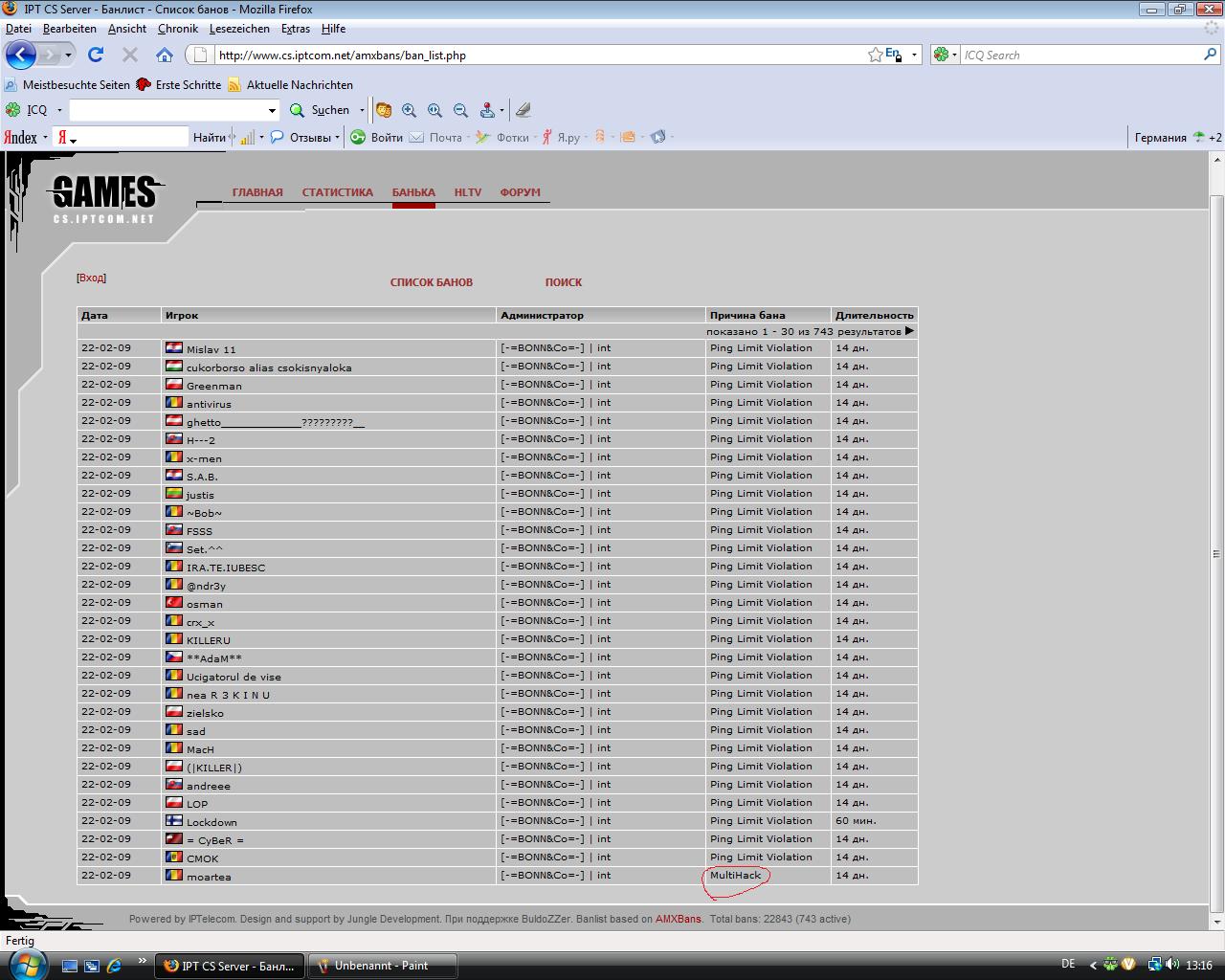Image resolution: width=1225 pixels, height=980 pixels.
Task: Open the Datei menu
Action: pyautogui.click(x=18, y=29)
